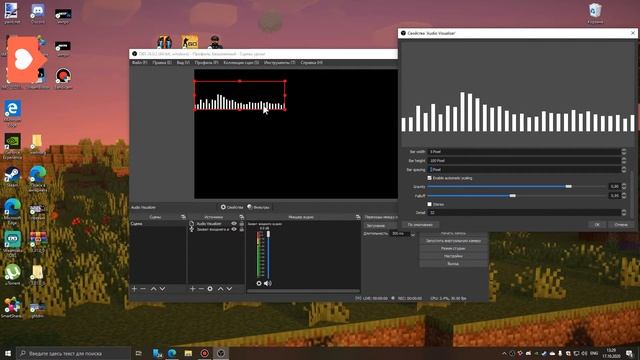Open the red recorder app on taskbar
This screenshot has height=360, width=640.
click(204, 353)
